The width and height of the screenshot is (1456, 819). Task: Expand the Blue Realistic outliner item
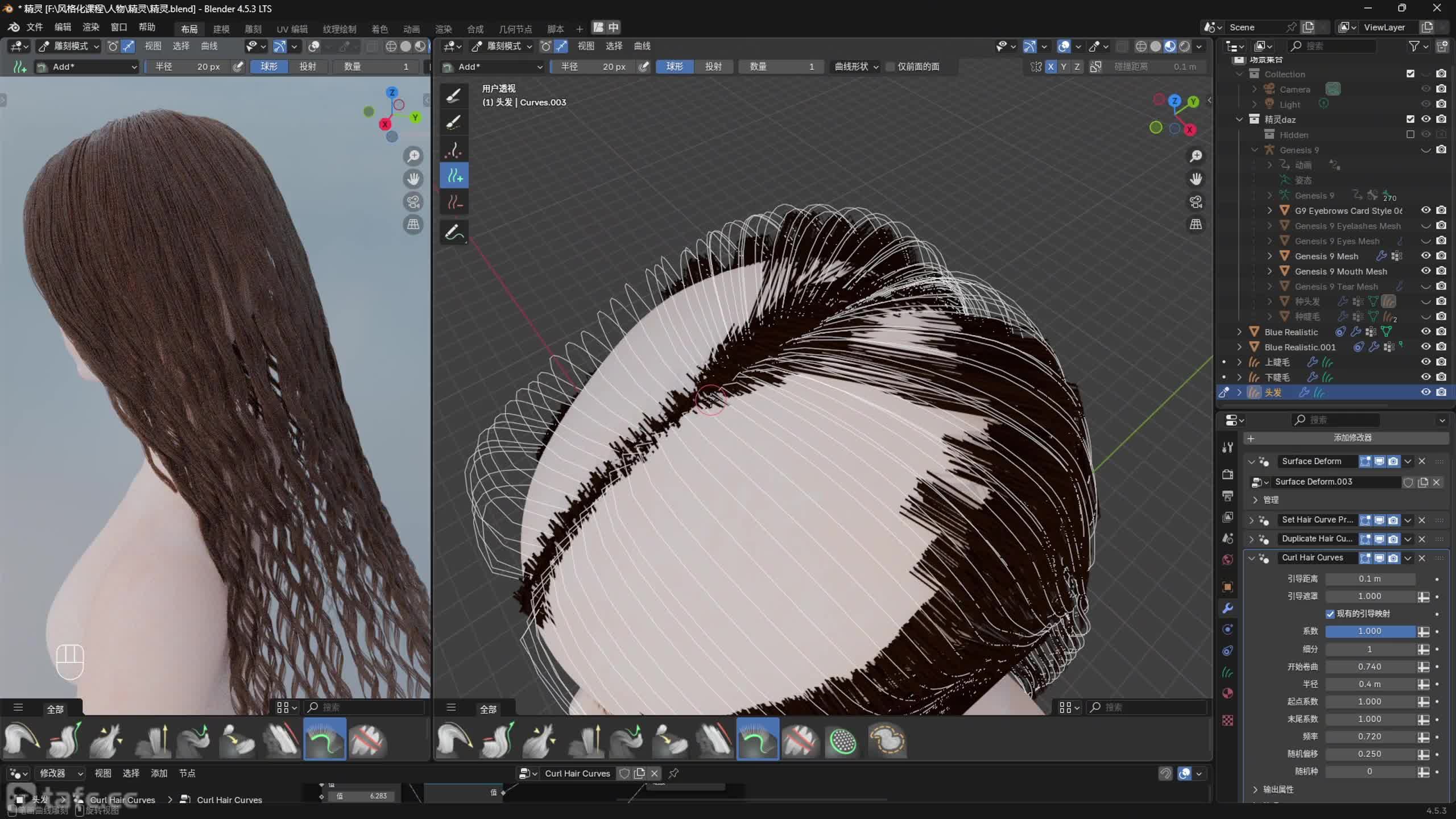pyautogui.click(x=1239, y=332)
